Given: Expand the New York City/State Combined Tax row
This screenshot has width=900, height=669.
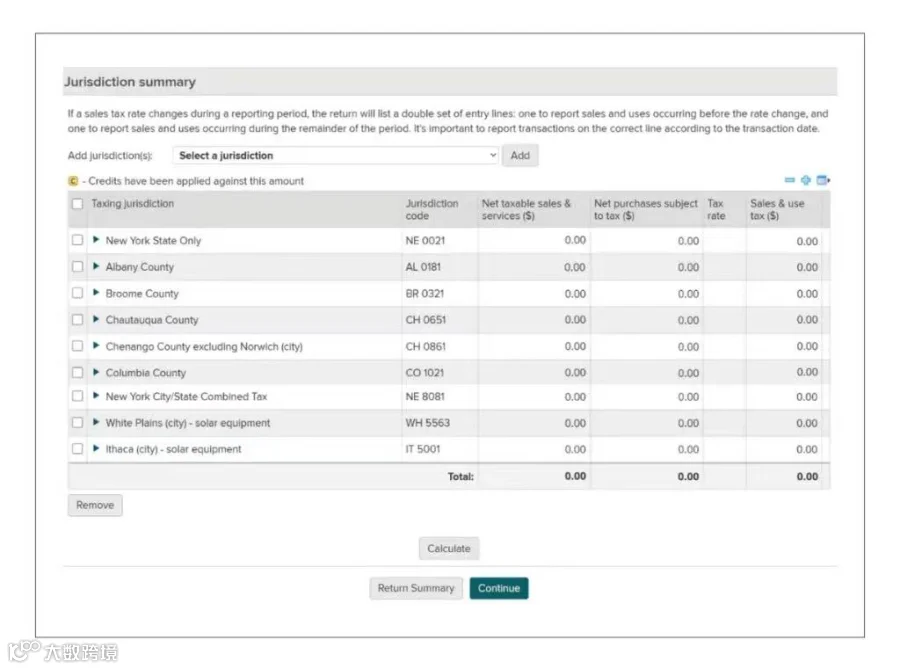Looking at the screenshot, I should [x=96, y=395].
